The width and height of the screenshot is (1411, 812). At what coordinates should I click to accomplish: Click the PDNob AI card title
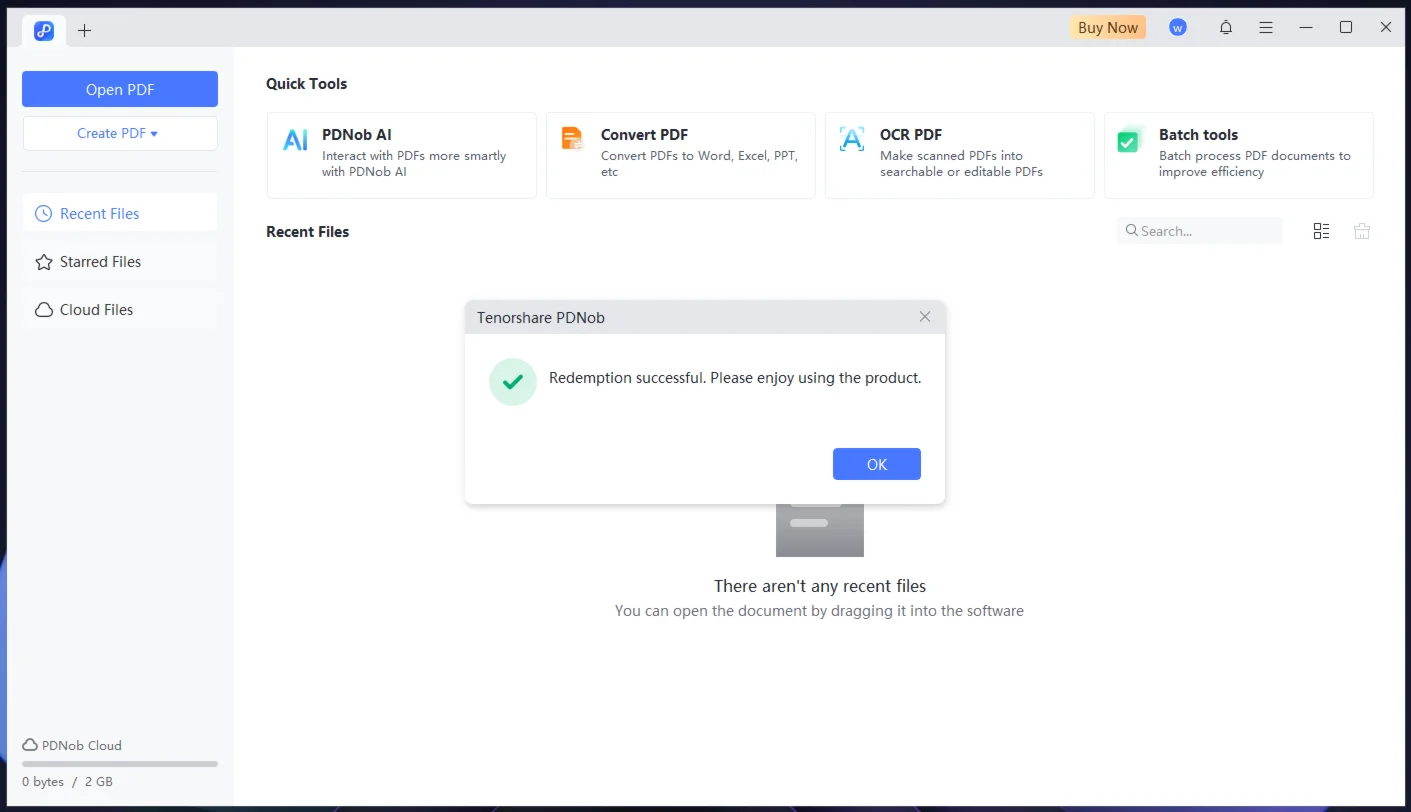(357, 134)
